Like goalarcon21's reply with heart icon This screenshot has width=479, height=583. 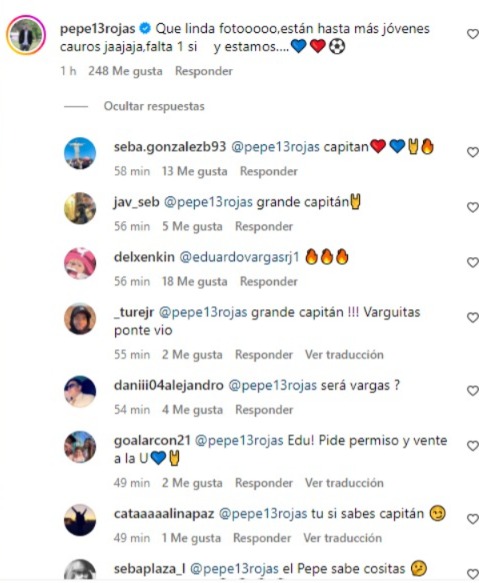pos(473,445)
